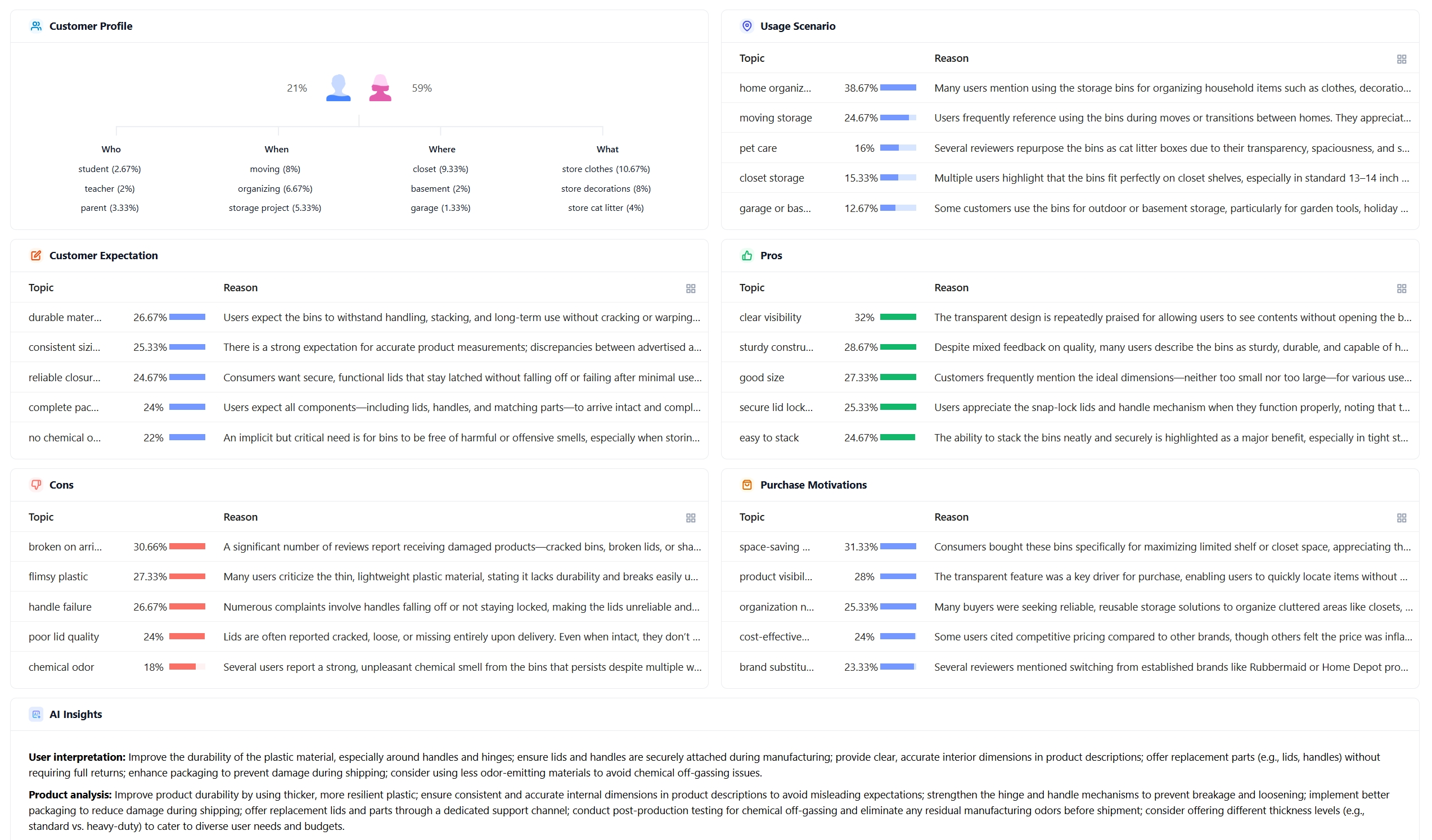Image resolution: width=1432 pixels, height=840 pixels.
Task: Click 'broken on arri...' cons topic
Action: point(65,547)
